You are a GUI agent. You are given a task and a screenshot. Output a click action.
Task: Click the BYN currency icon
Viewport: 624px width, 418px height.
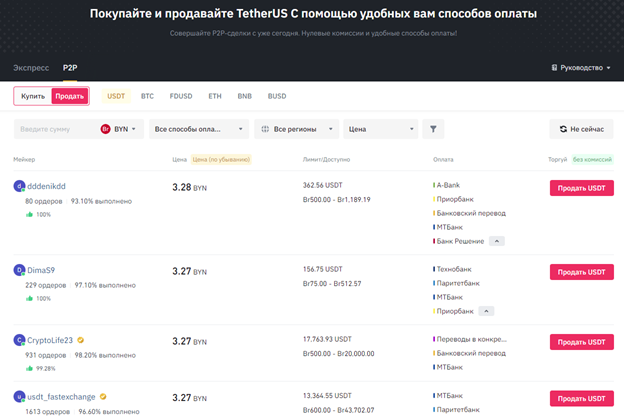(105, 129)
